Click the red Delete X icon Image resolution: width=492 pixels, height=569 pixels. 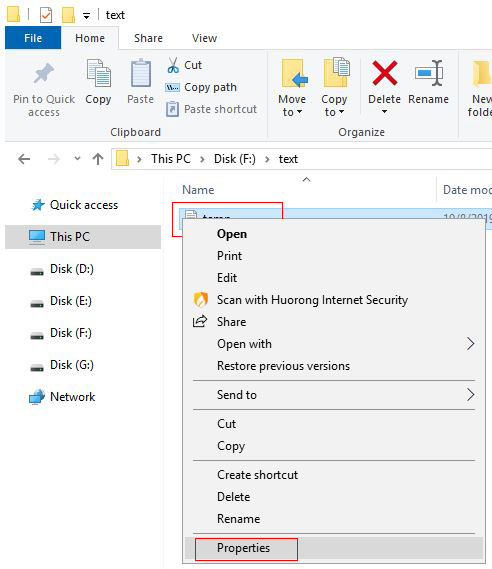[x=384, y=73]
